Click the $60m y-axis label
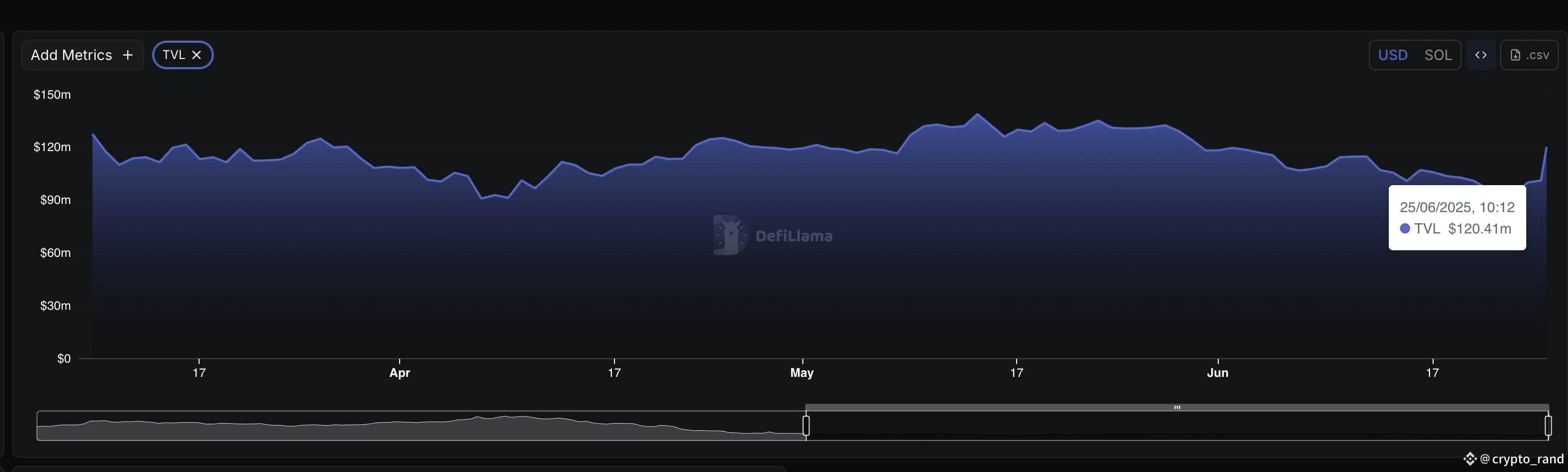The image size is (1568, 472). click(55, 252)
